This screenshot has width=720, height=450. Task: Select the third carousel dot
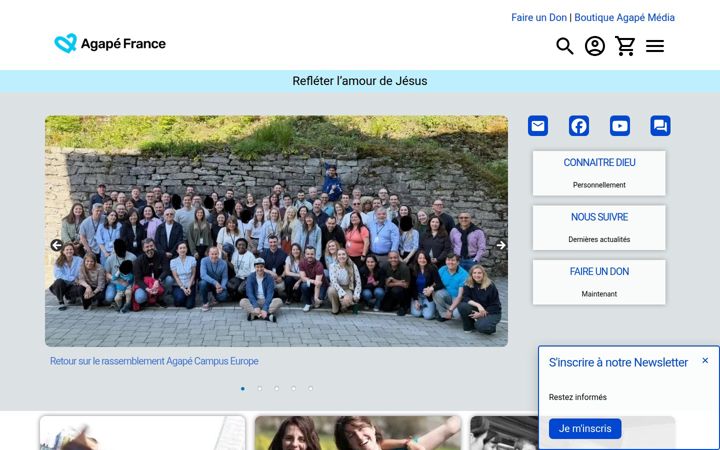[x=276, y=388]
